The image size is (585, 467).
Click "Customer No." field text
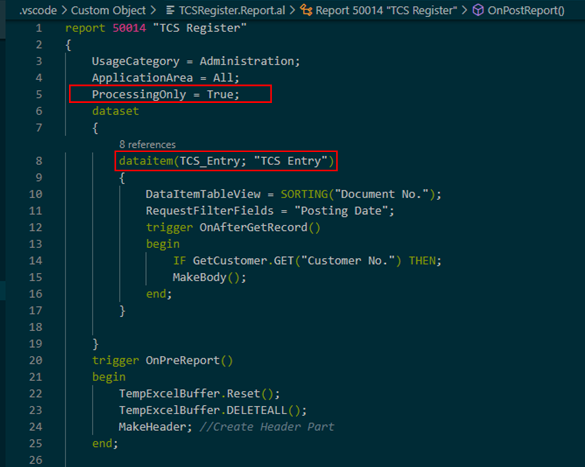click(348, 261)
